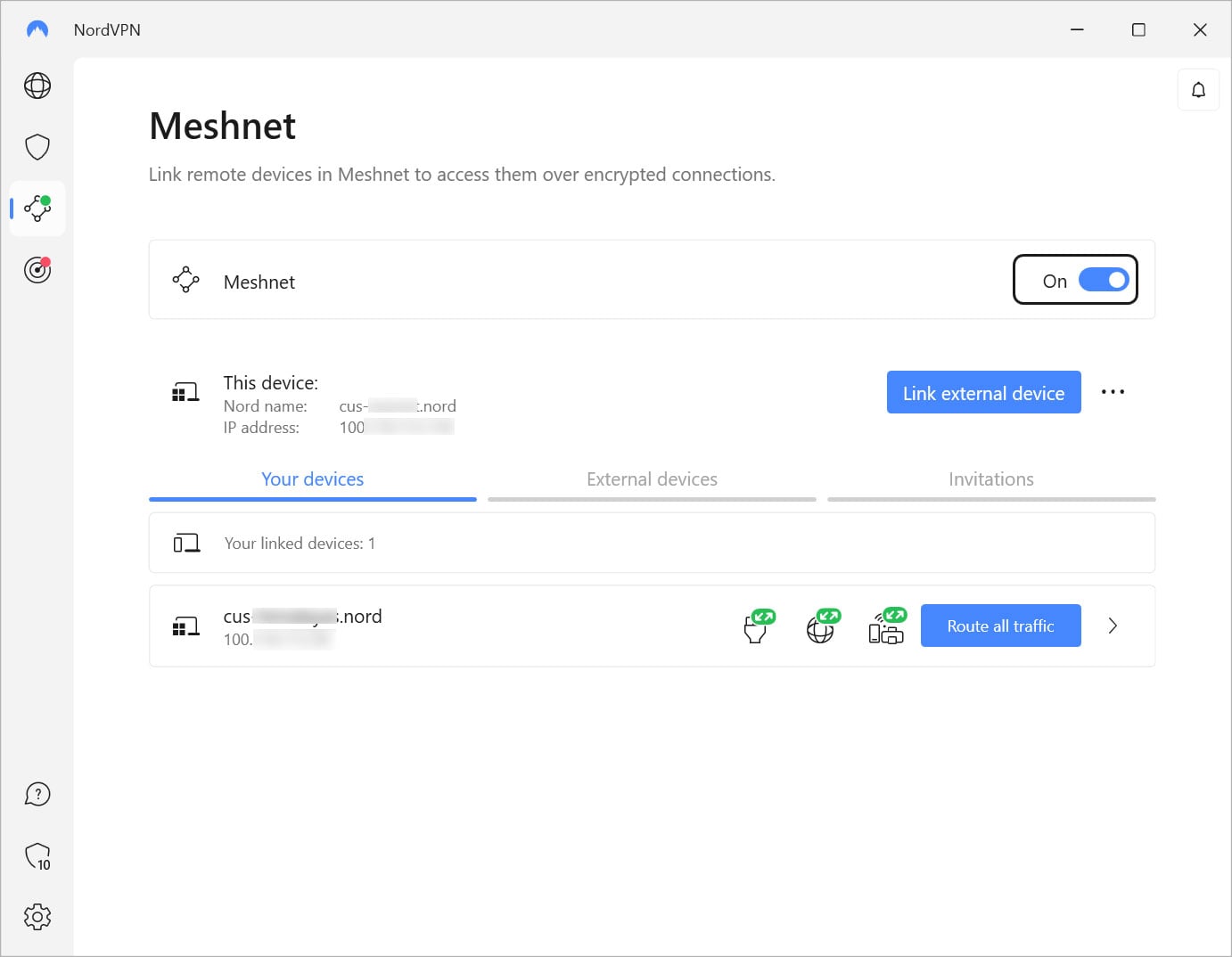Image resolution: width=1232 pixels, height=957 pixels.
Task: Open the notification bell
Action: point(1198,89)
